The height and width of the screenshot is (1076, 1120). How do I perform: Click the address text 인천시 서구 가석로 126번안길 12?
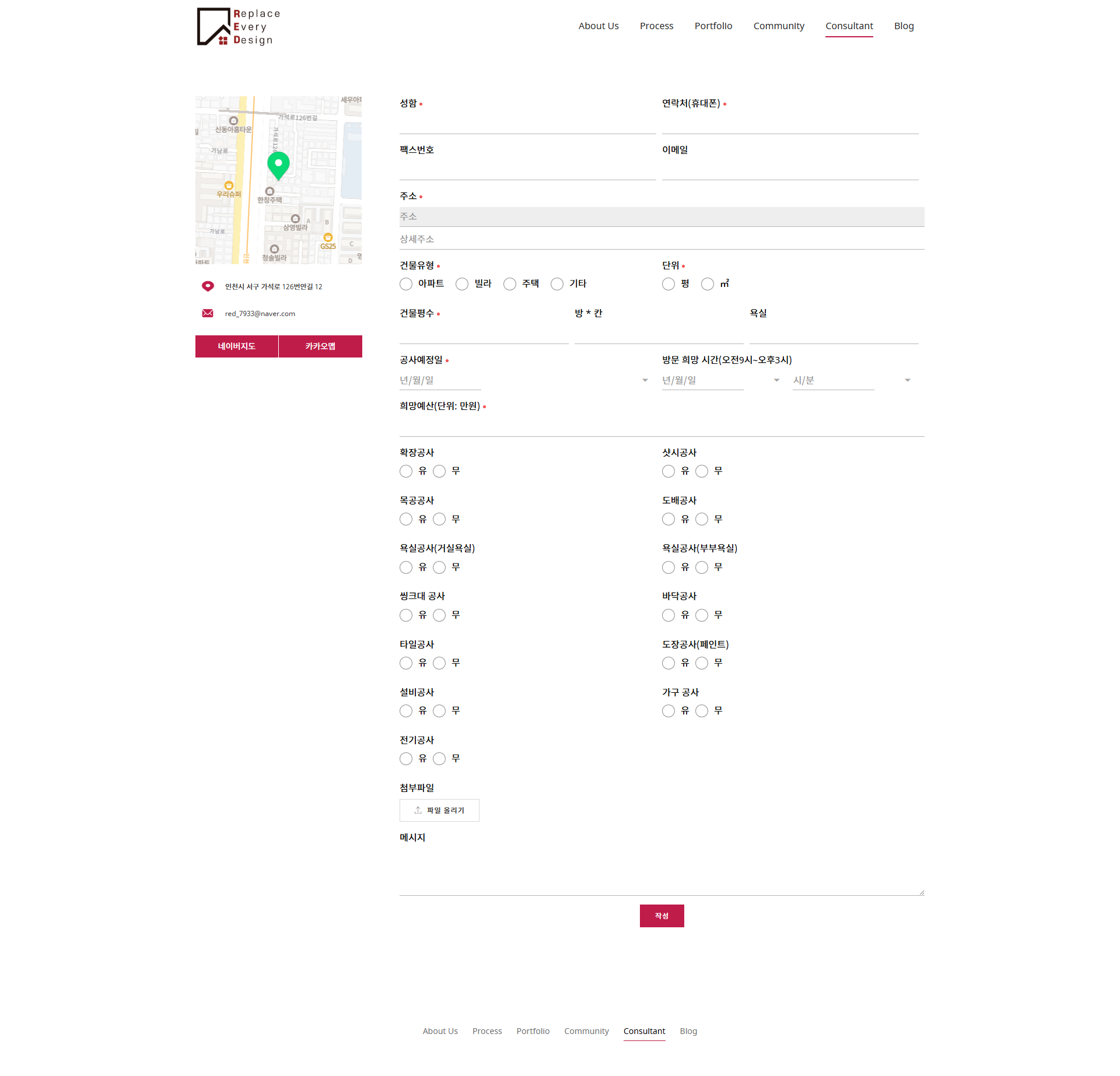[x=274, y=286]
